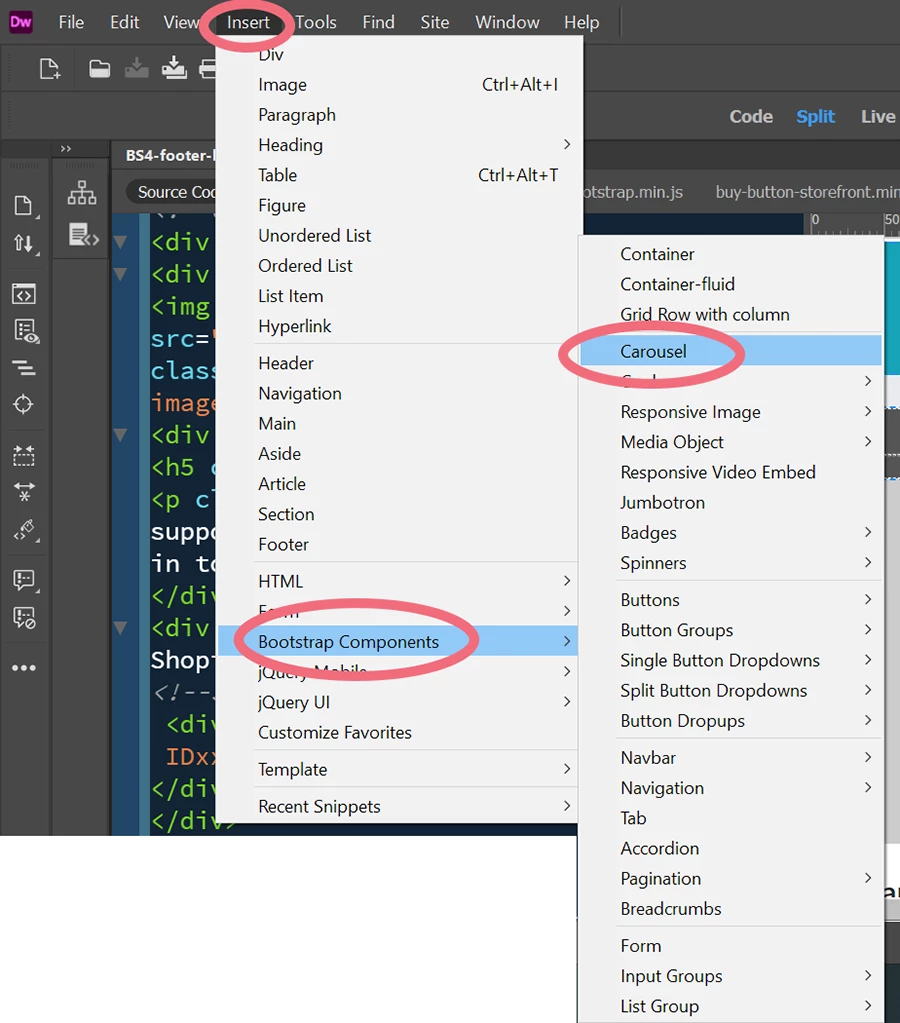The width and height of the screenshot is (900, 1023).
Task: Expand the Recent Snippets submenu
Action: pyautogui.click(x=398, y=806)
